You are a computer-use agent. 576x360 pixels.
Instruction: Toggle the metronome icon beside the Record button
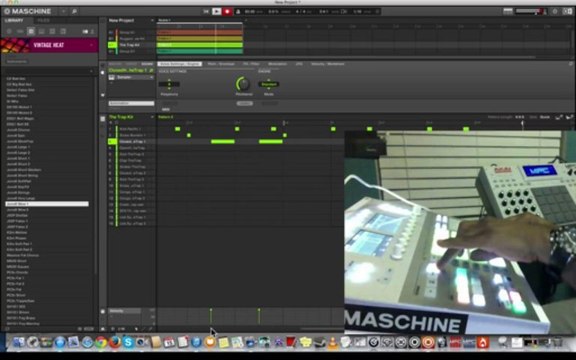(238, 11)
